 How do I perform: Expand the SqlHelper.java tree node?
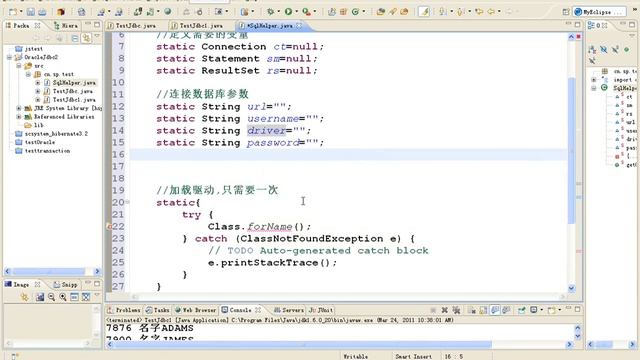click(x=38, y=83)
